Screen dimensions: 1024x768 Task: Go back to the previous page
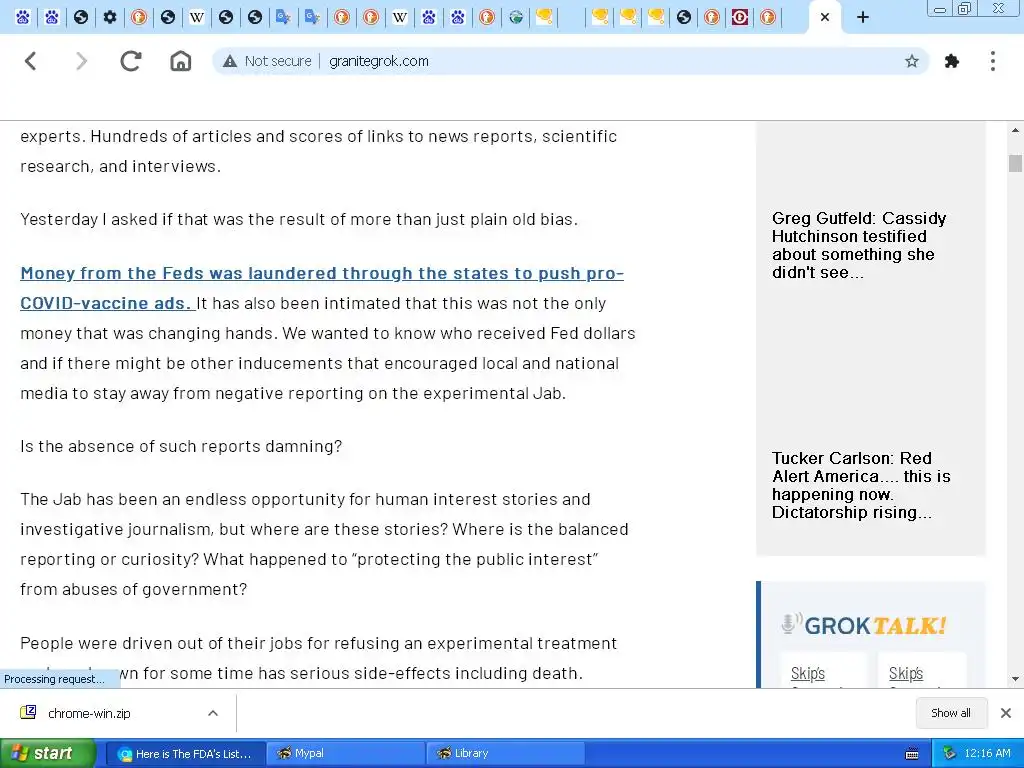[31, 61]
